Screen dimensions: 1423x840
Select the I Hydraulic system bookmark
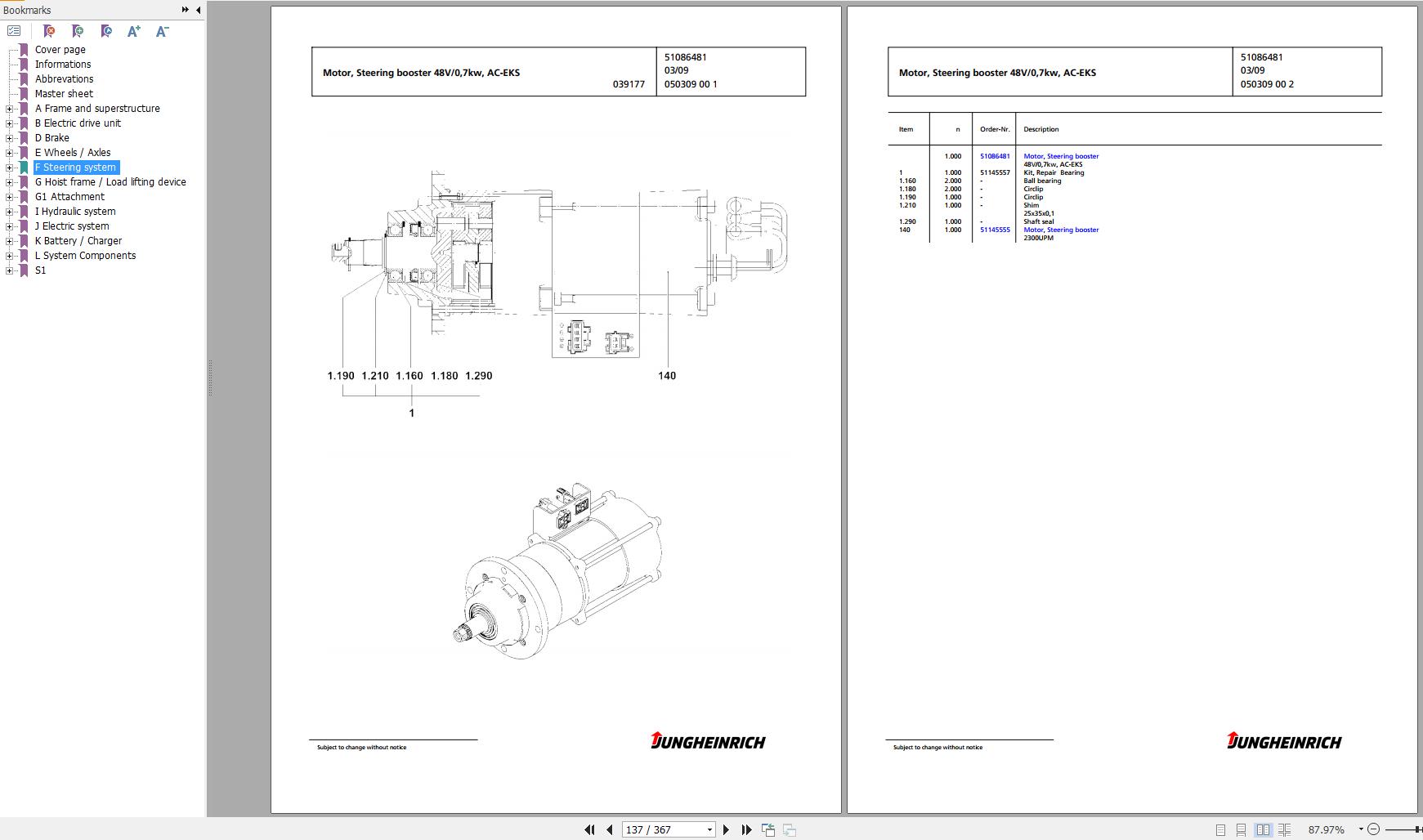(75, 212)
